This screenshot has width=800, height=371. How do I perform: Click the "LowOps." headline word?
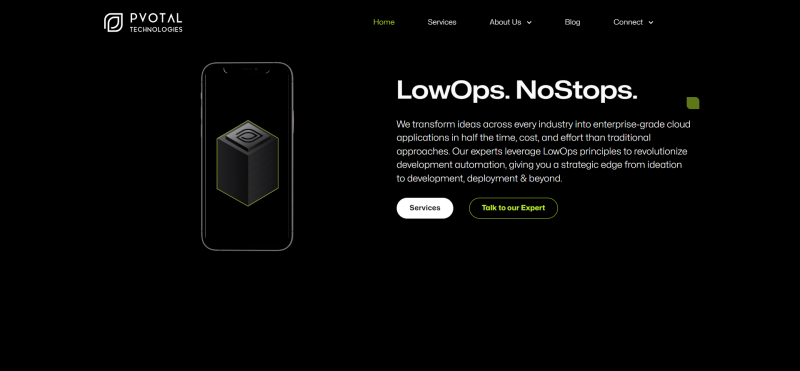coord(453,91)
